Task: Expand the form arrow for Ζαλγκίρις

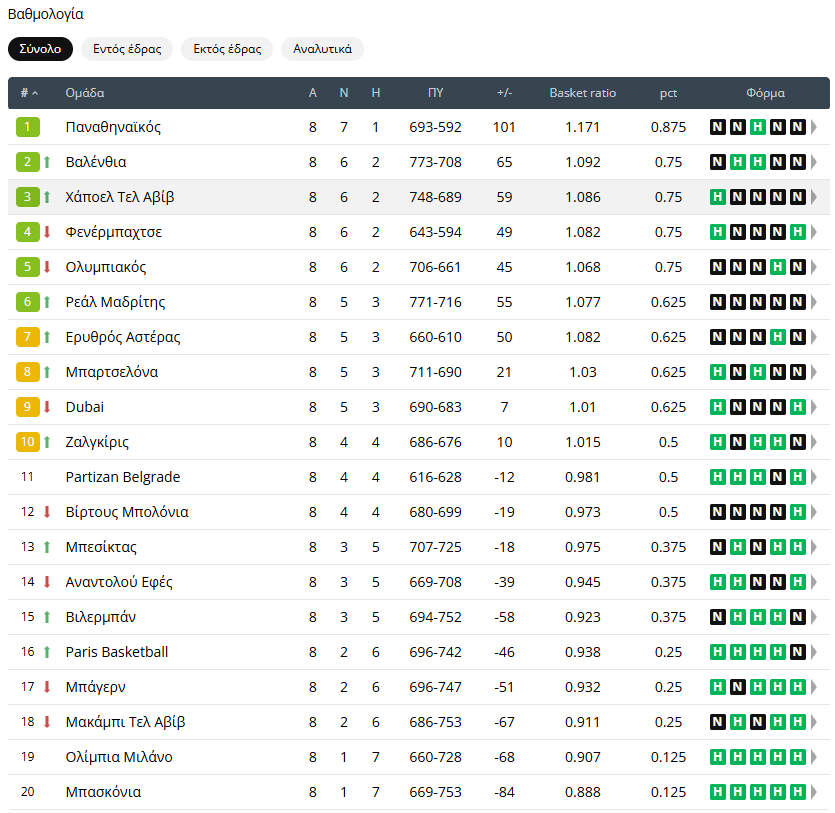Action: pyautogui.click(x=814, y=442)
